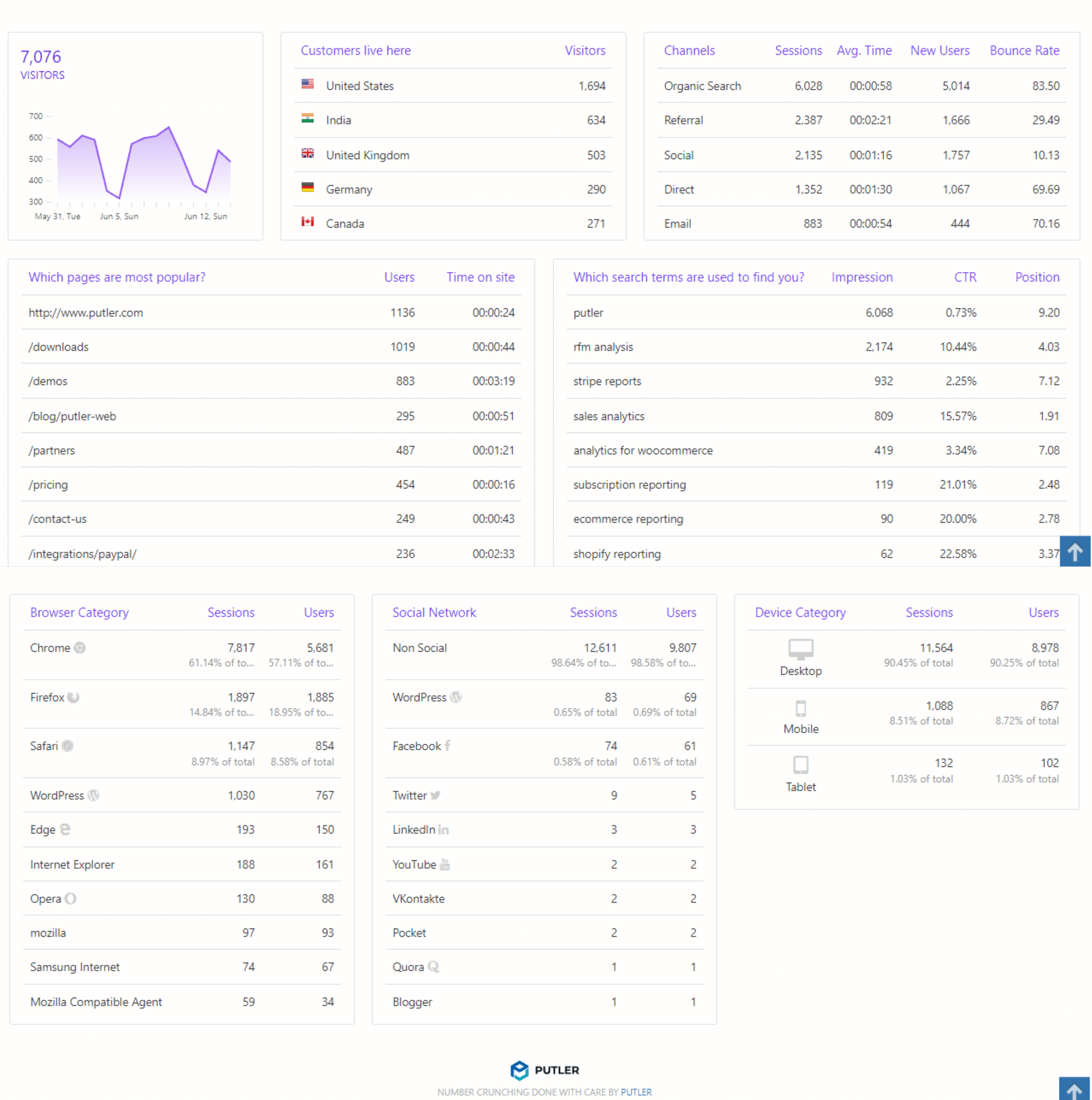This screenshot has height=1100, width=1092.
Task: Click the Chrome browser icon
Action: click(x=80, y=647)
